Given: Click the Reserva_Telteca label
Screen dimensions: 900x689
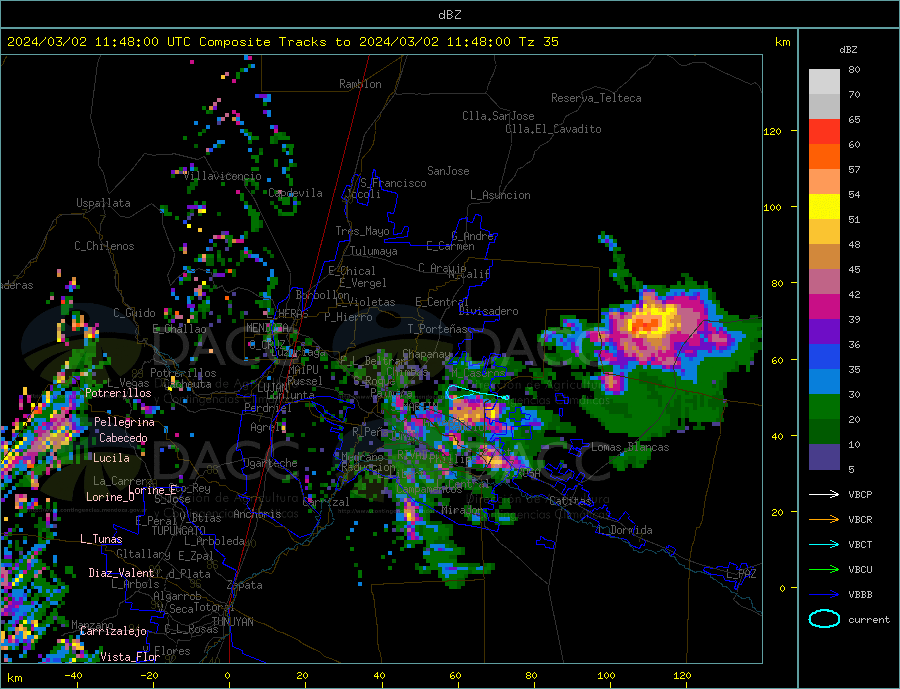Looking at the screenshot, I should (x=596, y=98).
